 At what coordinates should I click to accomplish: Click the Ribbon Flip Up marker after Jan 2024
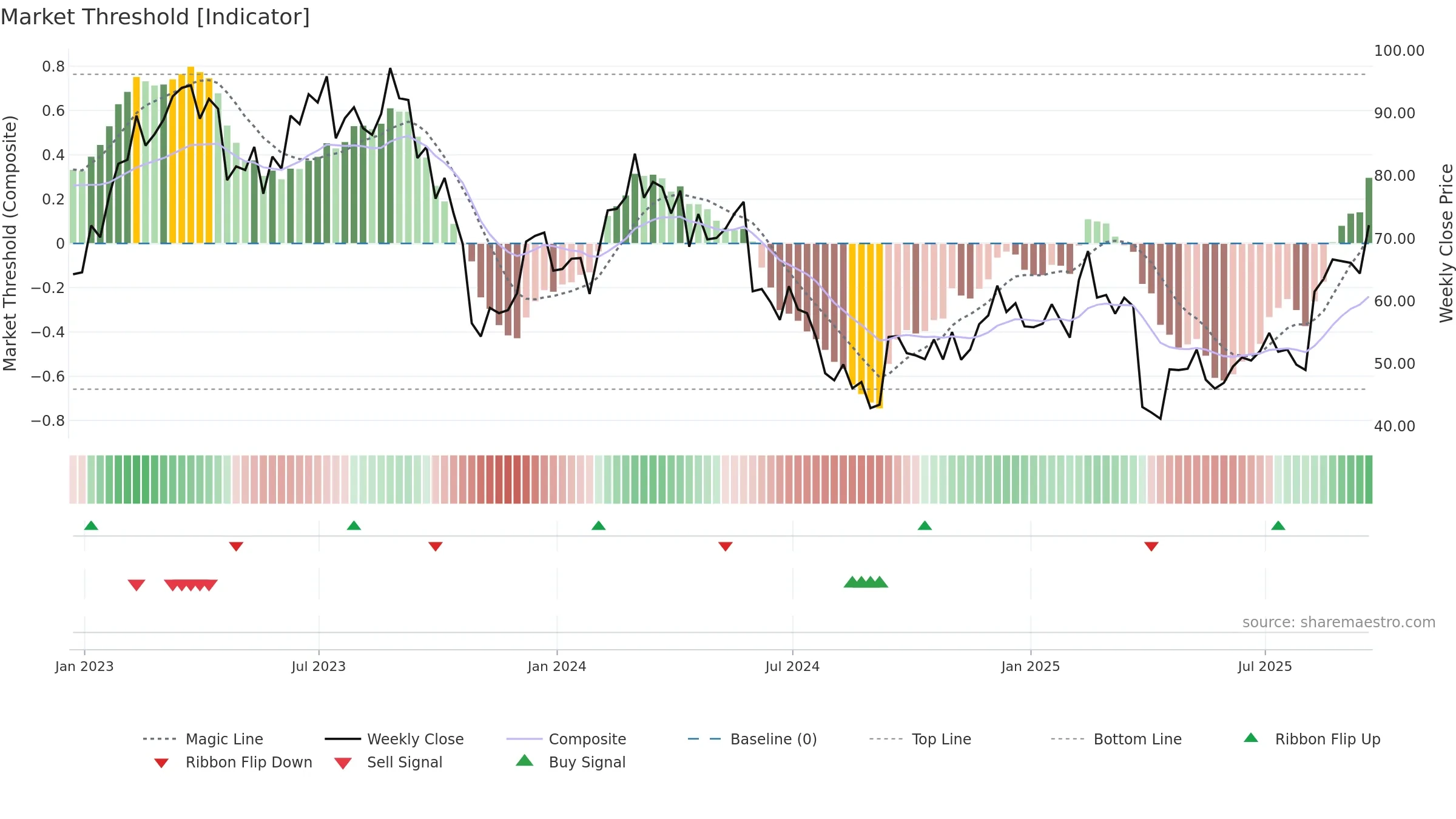[x=598, y=525]
